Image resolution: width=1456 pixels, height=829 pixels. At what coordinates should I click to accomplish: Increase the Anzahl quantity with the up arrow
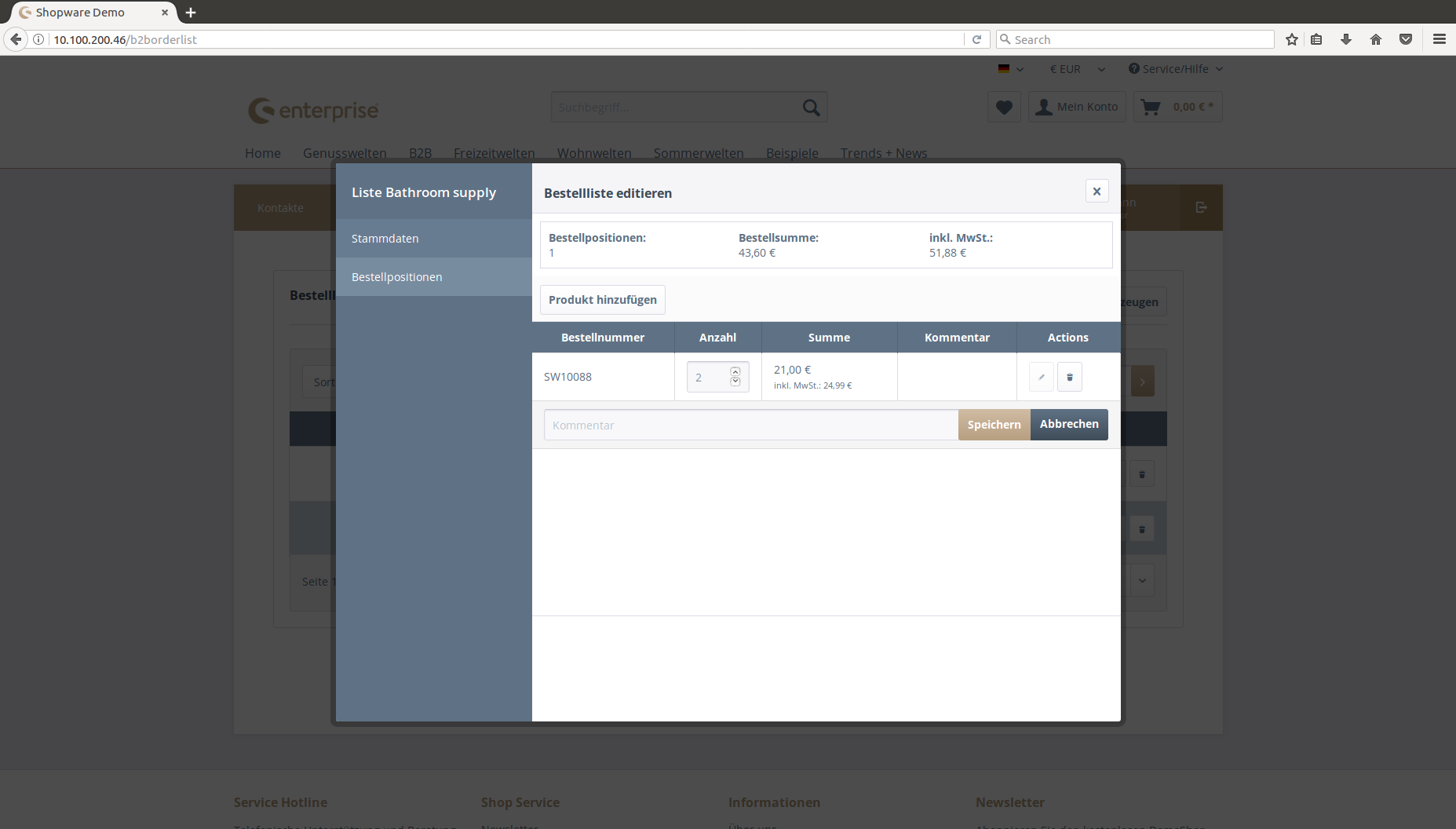pyautogui.click(x=735, y=372)
